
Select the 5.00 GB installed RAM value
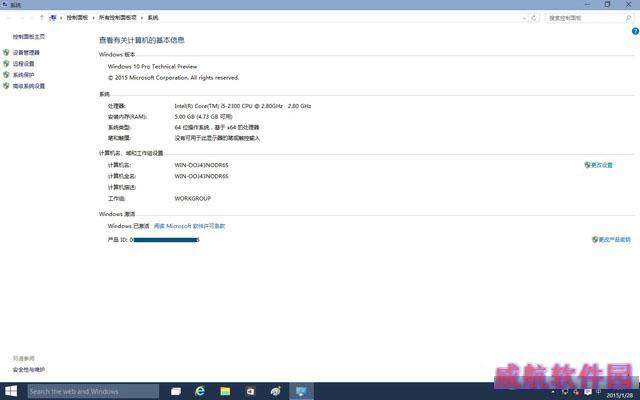(x=203, y=117)
